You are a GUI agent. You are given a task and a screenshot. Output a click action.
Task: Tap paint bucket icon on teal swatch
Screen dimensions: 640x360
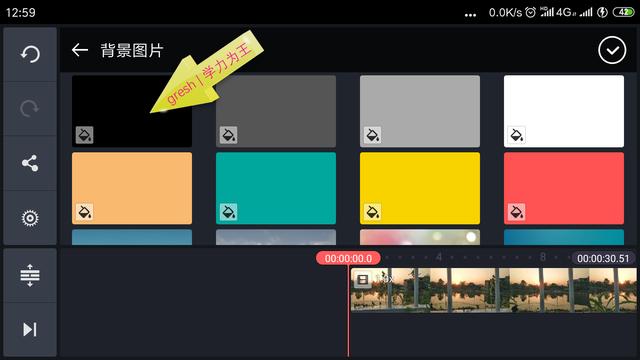(229, 212)
